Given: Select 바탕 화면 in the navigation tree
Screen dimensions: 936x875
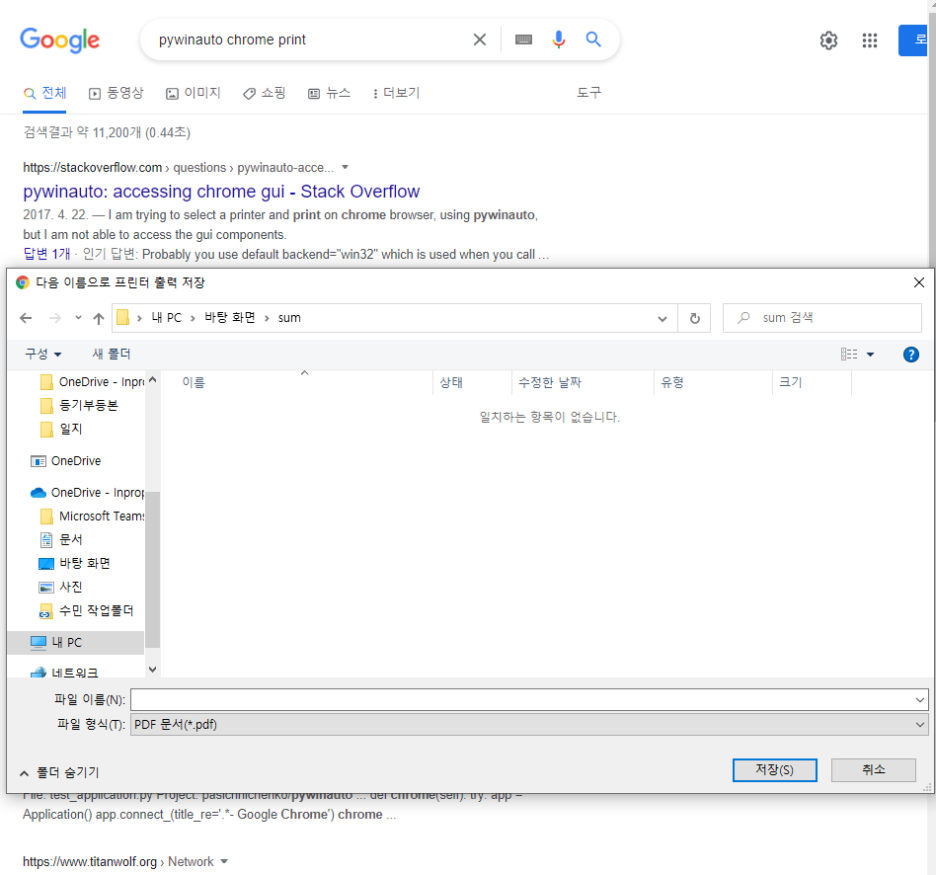Looking at the screenshot, I should coord(75,563).
